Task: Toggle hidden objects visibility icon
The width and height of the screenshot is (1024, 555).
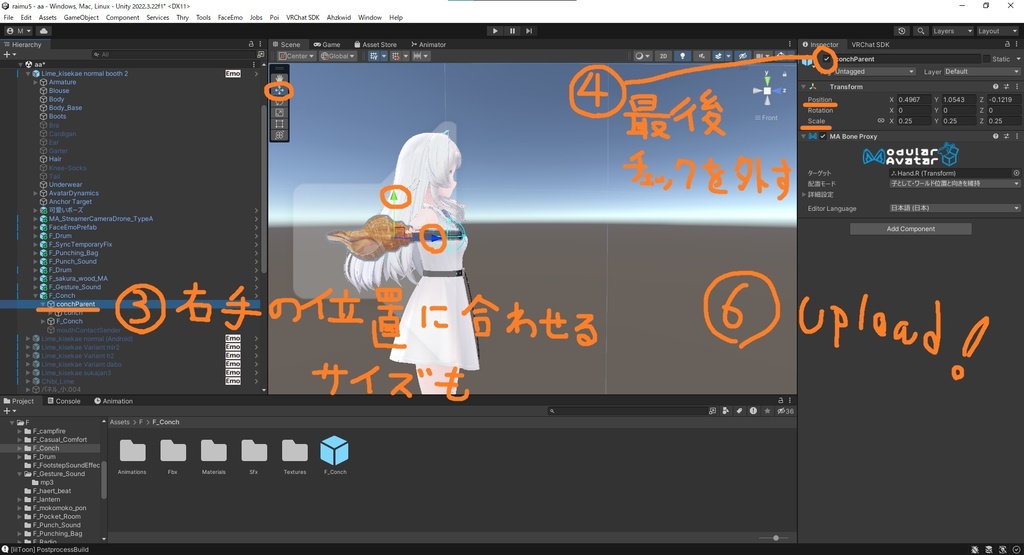Action: point(743,56)
